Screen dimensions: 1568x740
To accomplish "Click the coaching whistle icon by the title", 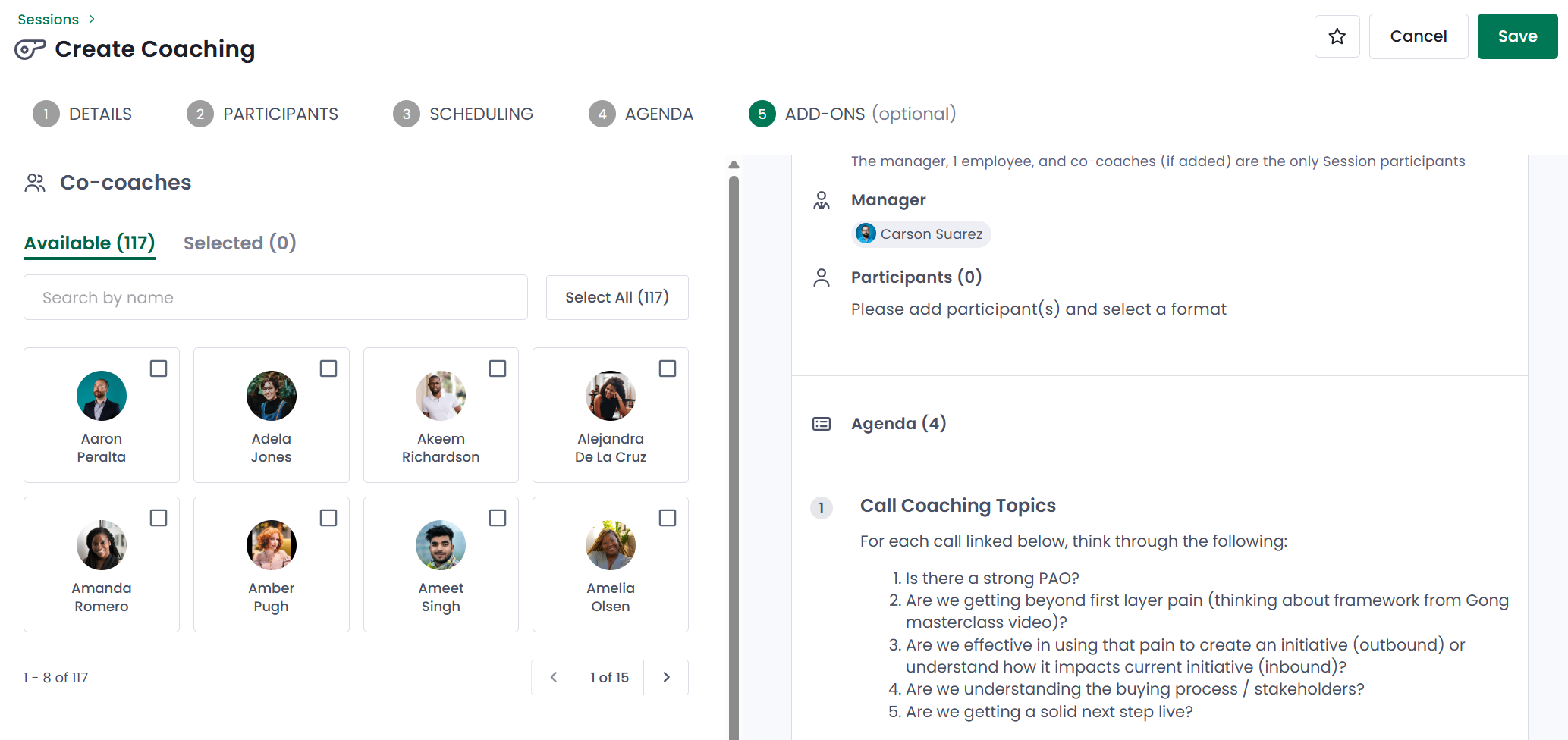I will point(30,50).
